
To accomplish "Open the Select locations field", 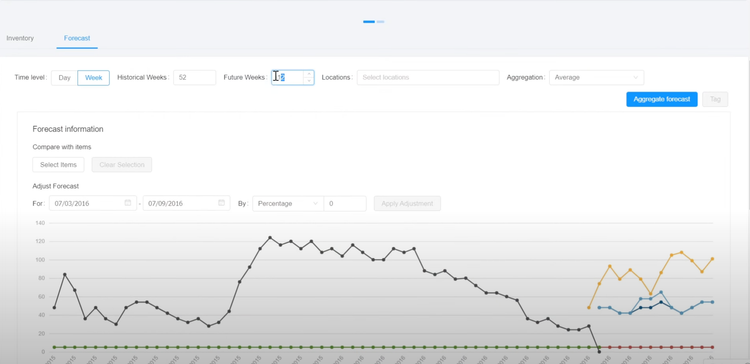I will pos(428,77).
